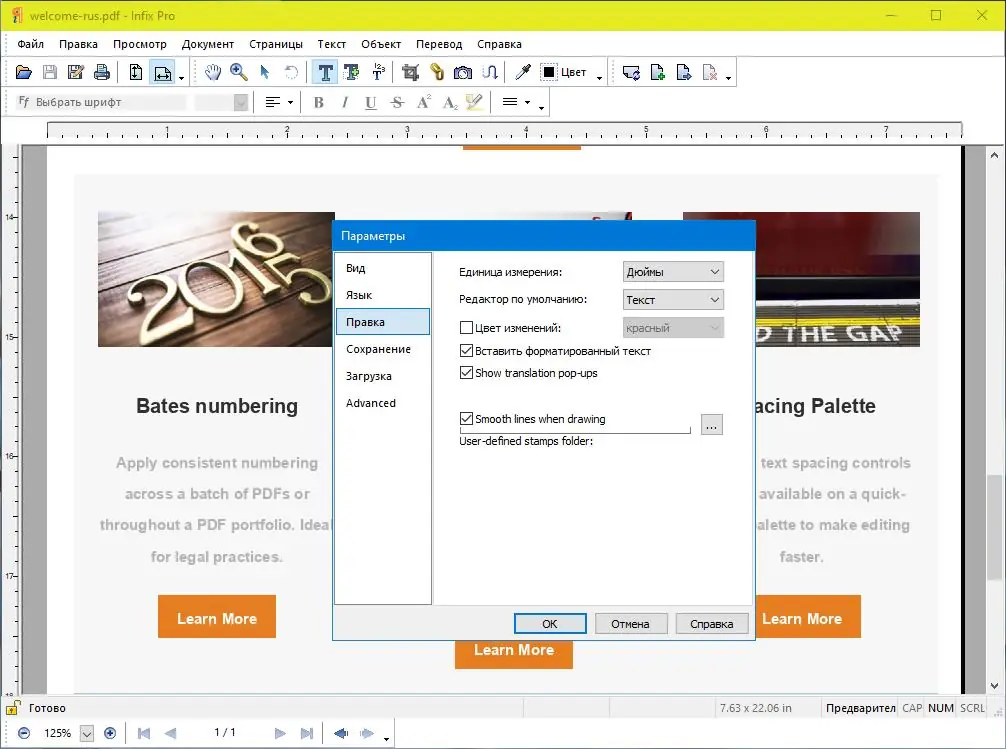
Task: Click the Rotate tool icon
Action: click(291, 73)
